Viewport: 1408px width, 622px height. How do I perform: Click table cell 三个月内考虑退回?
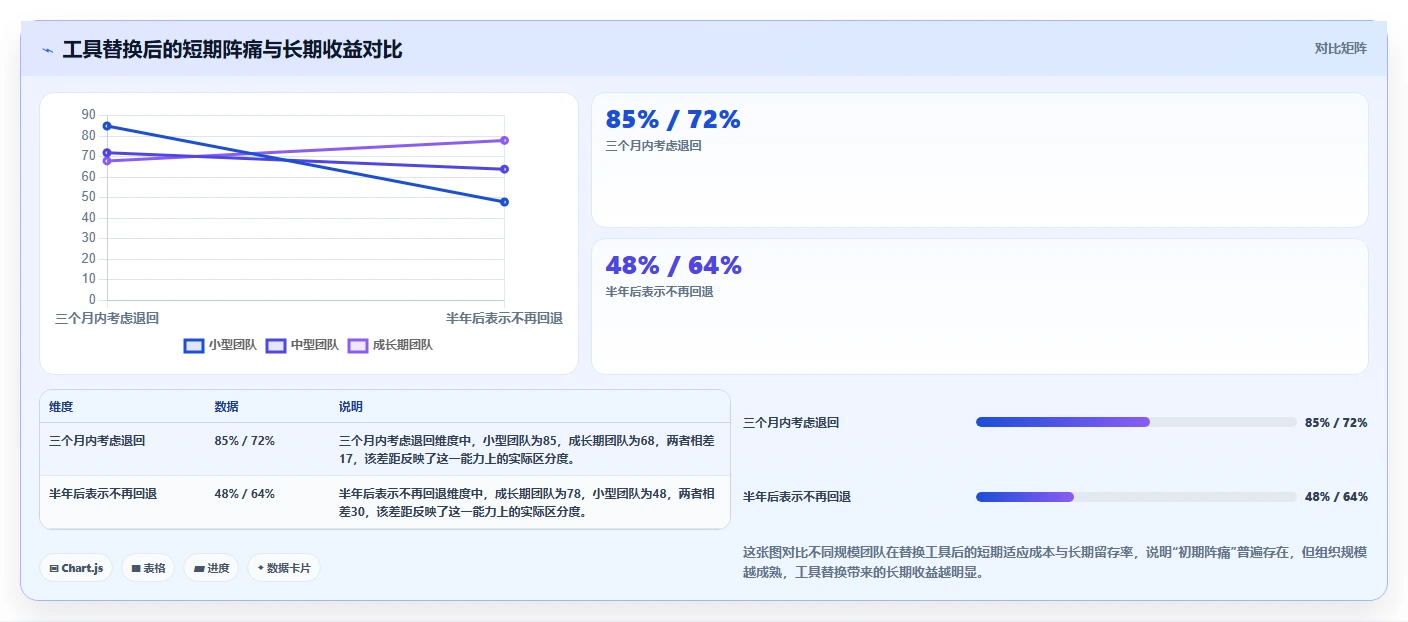click(97, 440)
